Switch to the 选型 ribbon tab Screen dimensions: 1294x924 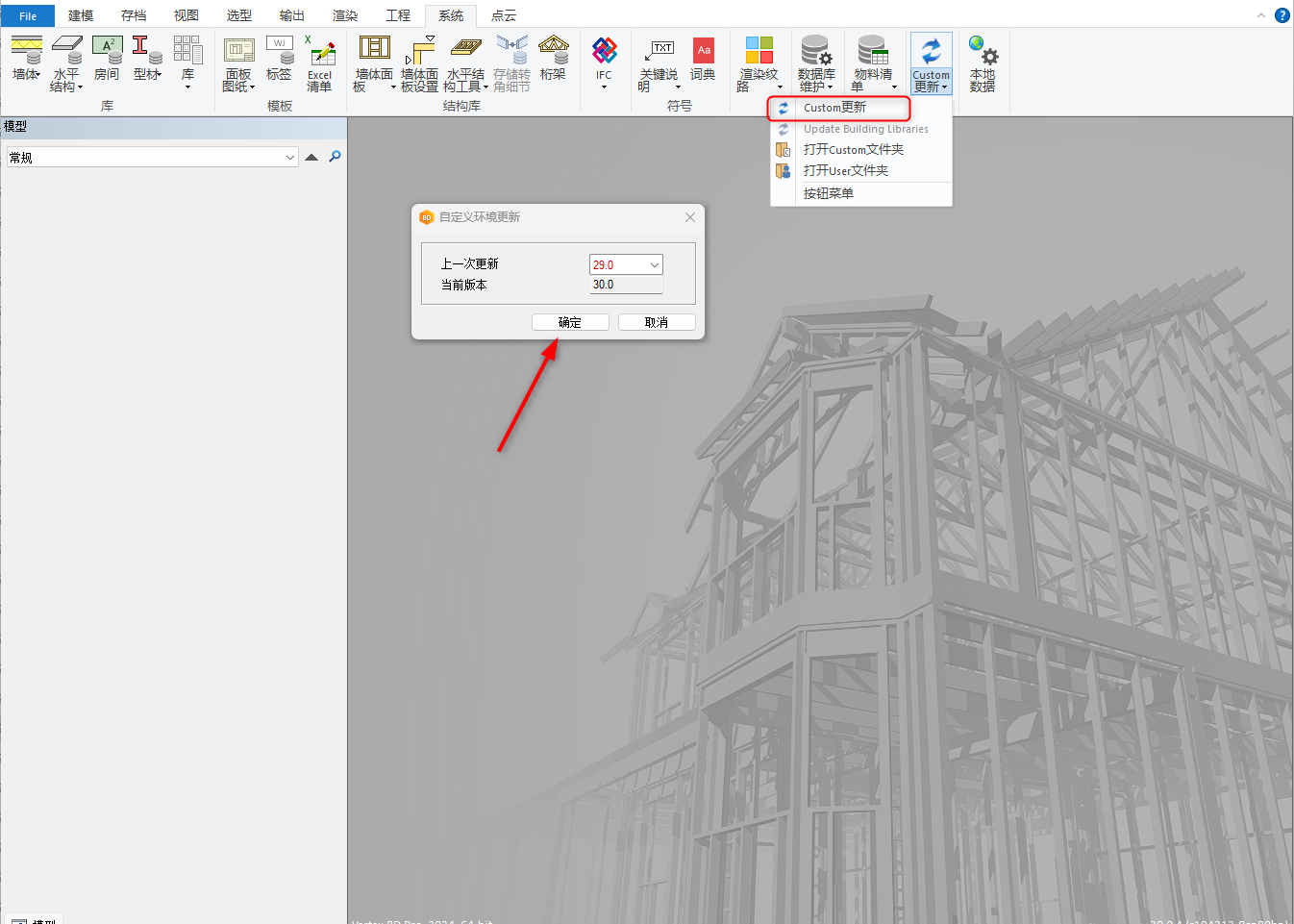239,15
